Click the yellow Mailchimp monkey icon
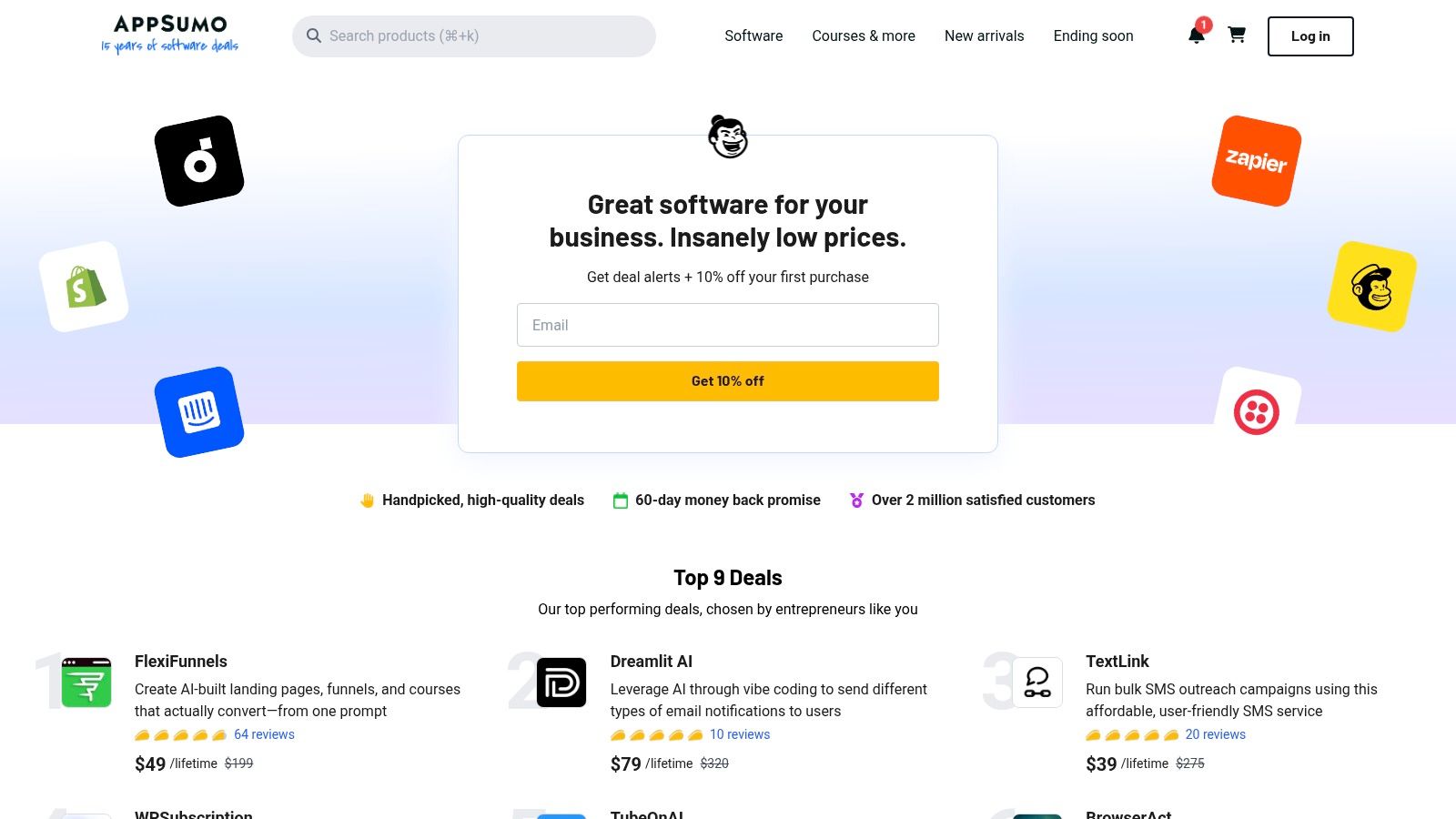The width and height of the screenshot is (1456, 819). (1370, 287)
